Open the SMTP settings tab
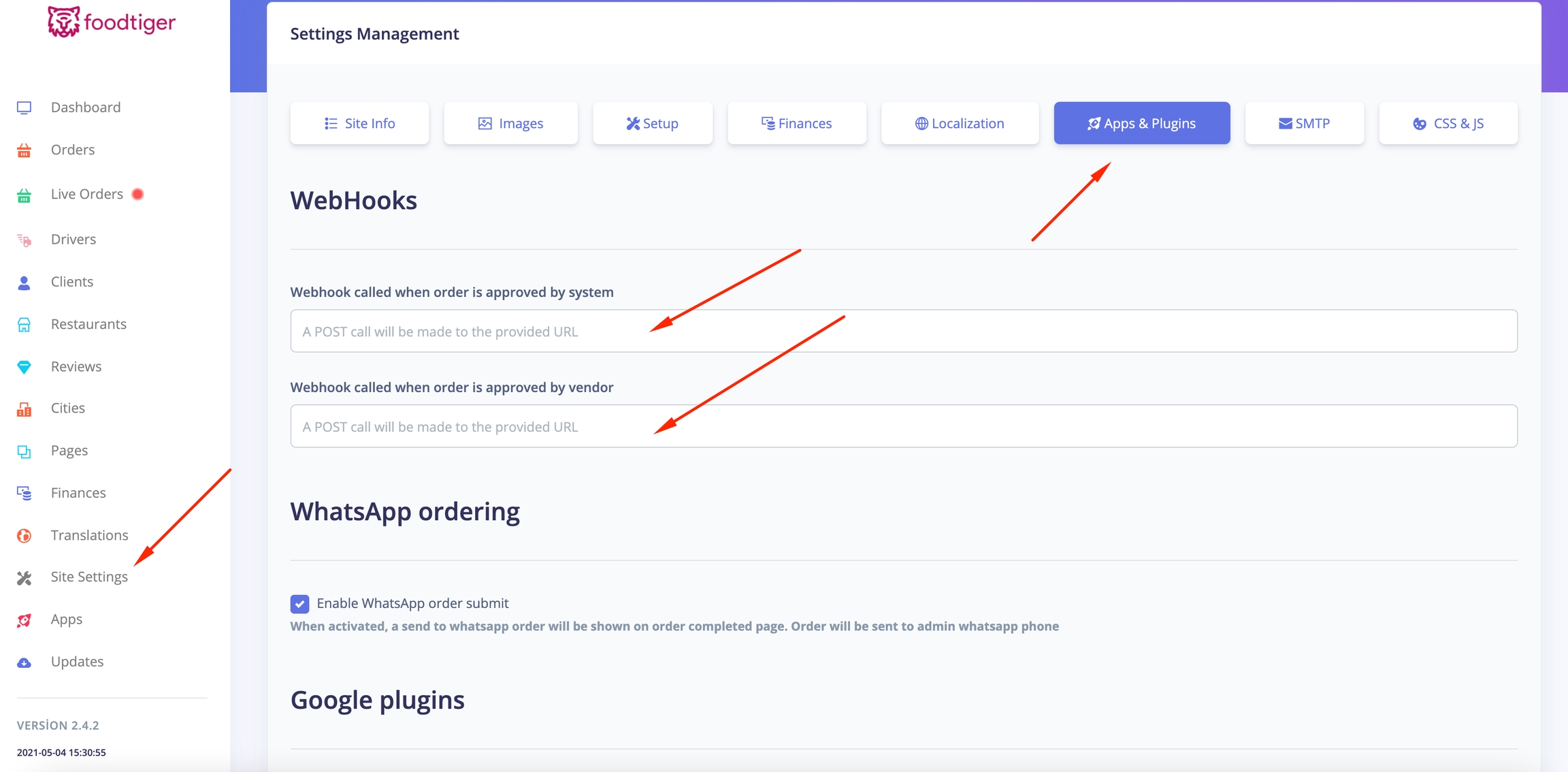Image resolution: width=1568 pixels, height=772 pixels. click(1304, 123)
